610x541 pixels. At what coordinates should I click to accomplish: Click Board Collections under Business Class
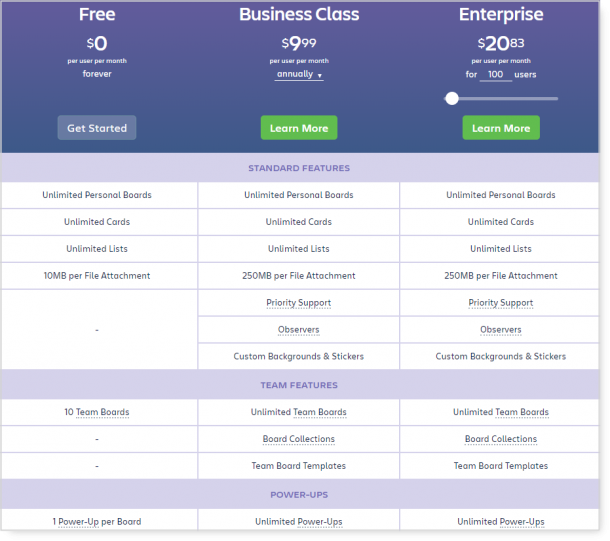point(299,439)
